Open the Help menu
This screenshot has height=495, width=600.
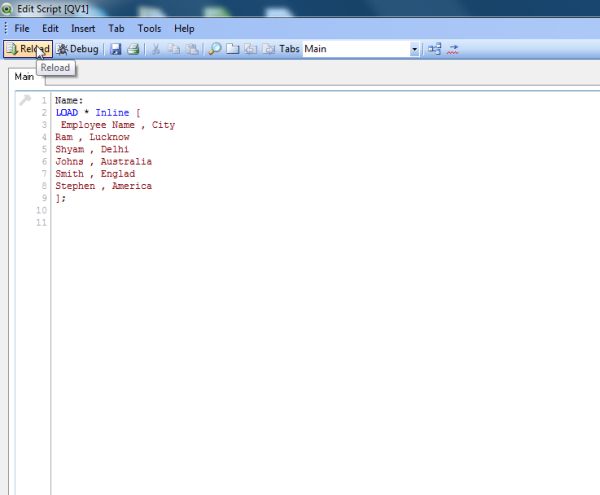coord(184,29)
